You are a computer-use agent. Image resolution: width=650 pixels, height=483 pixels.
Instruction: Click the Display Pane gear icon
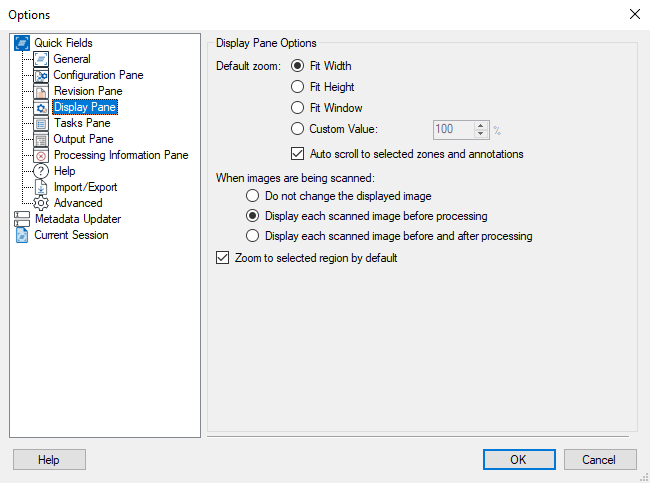pyautogui.click(x=41, y=107)
